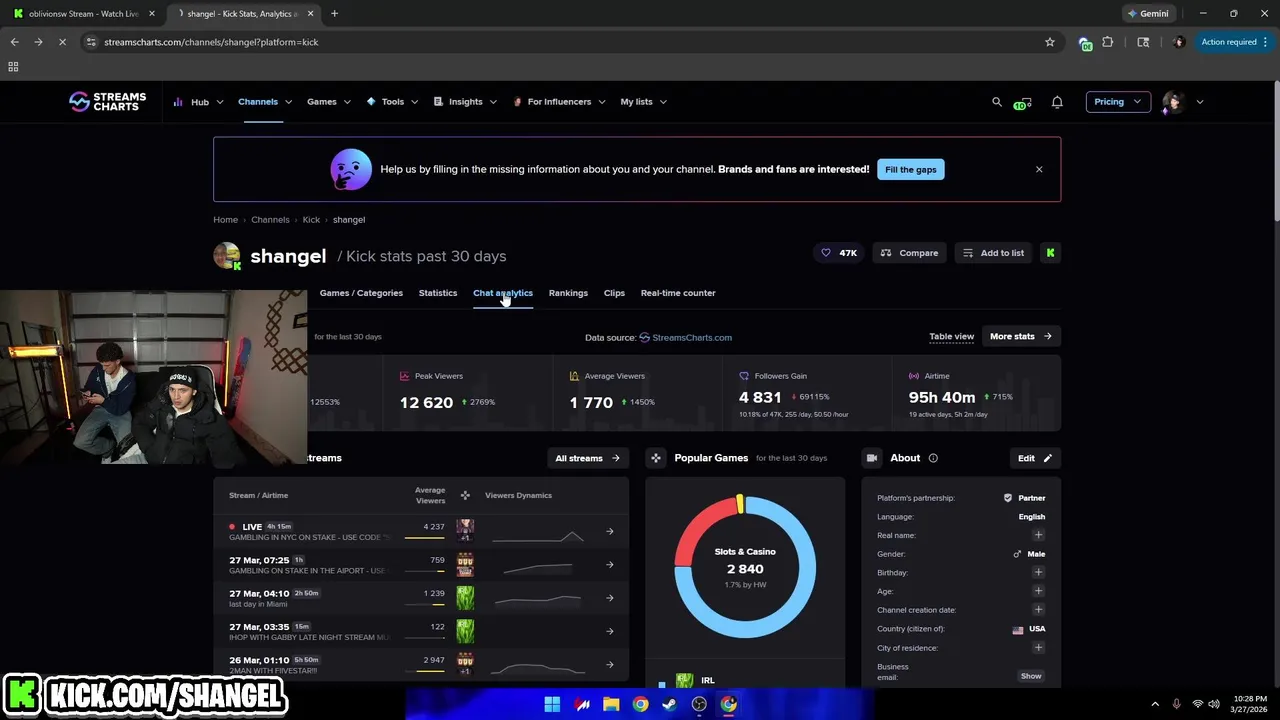This screenshot has height=720, width=1280.
Task: Follow the StreamsCharts.com data source link
Action: (686, 337)
